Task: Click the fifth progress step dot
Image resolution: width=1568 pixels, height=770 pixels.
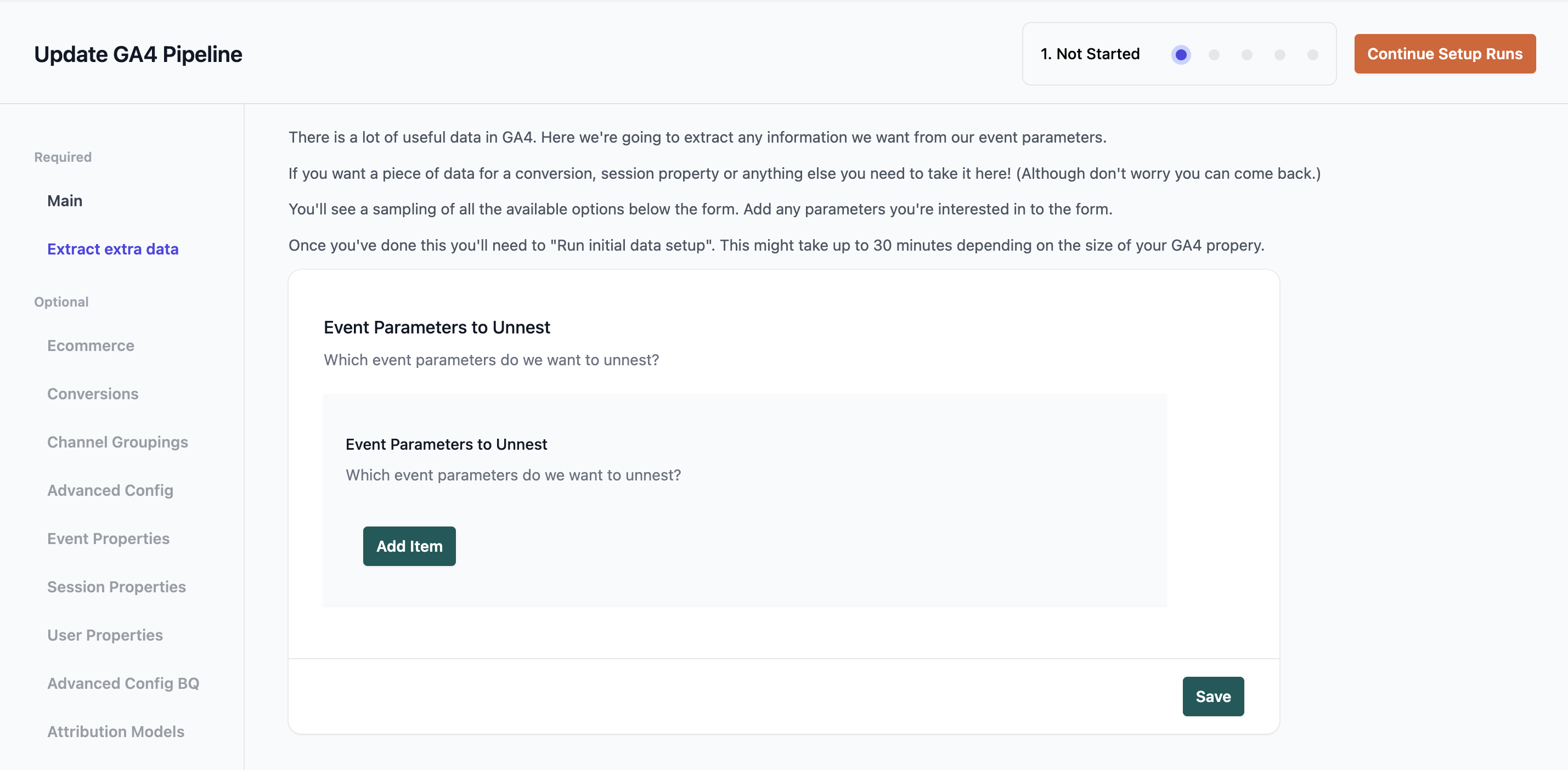Action: click(x=1312, y=55)
